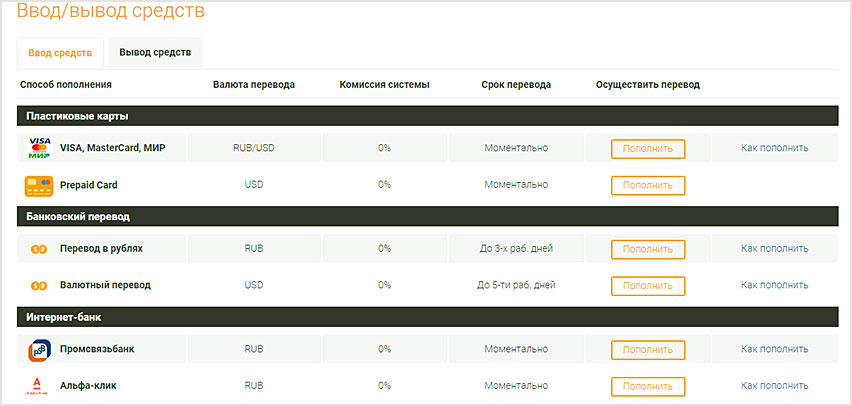
Task: Open Как пополнить link for Перевод в рублях
Action: 775,248
